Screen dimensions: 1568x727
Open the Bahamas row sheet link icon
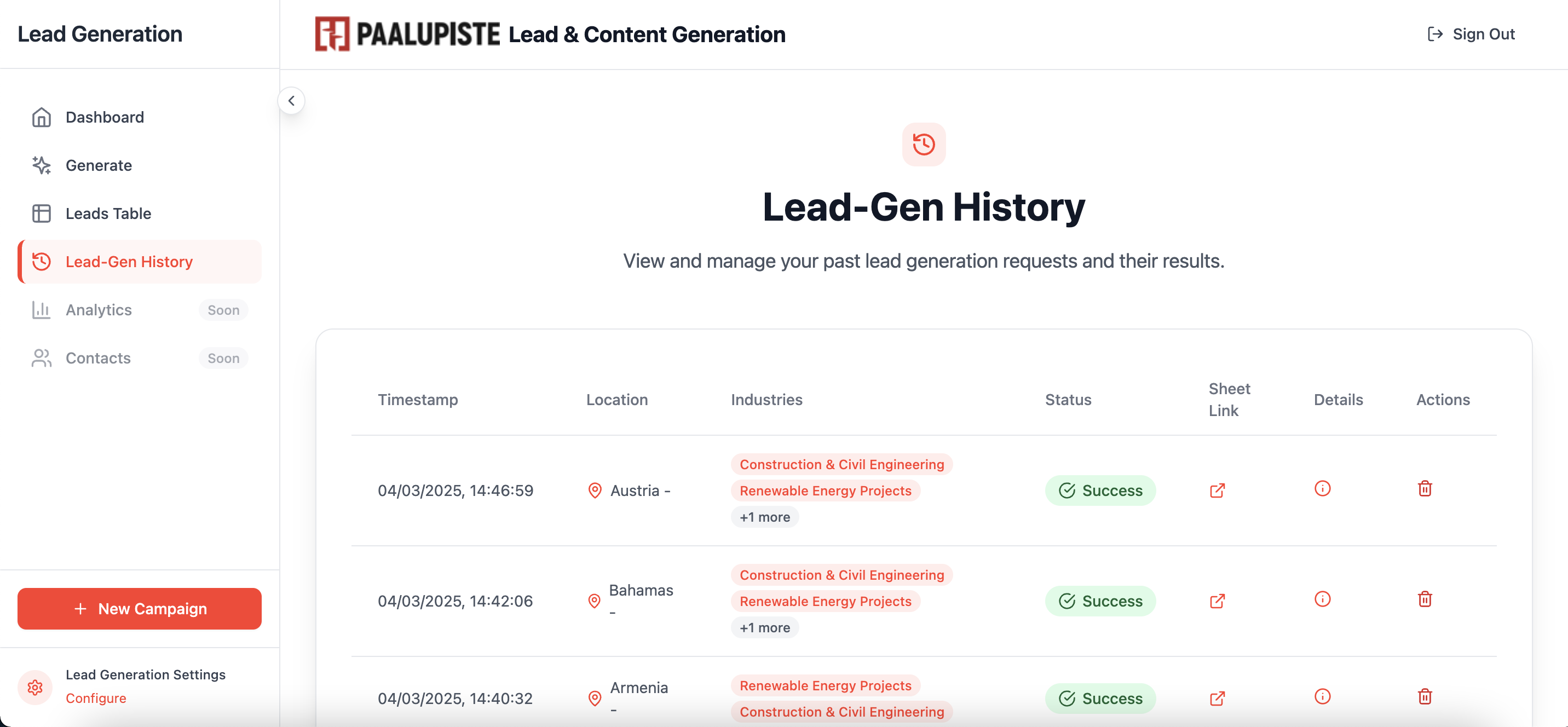(x=1217, y=601)
